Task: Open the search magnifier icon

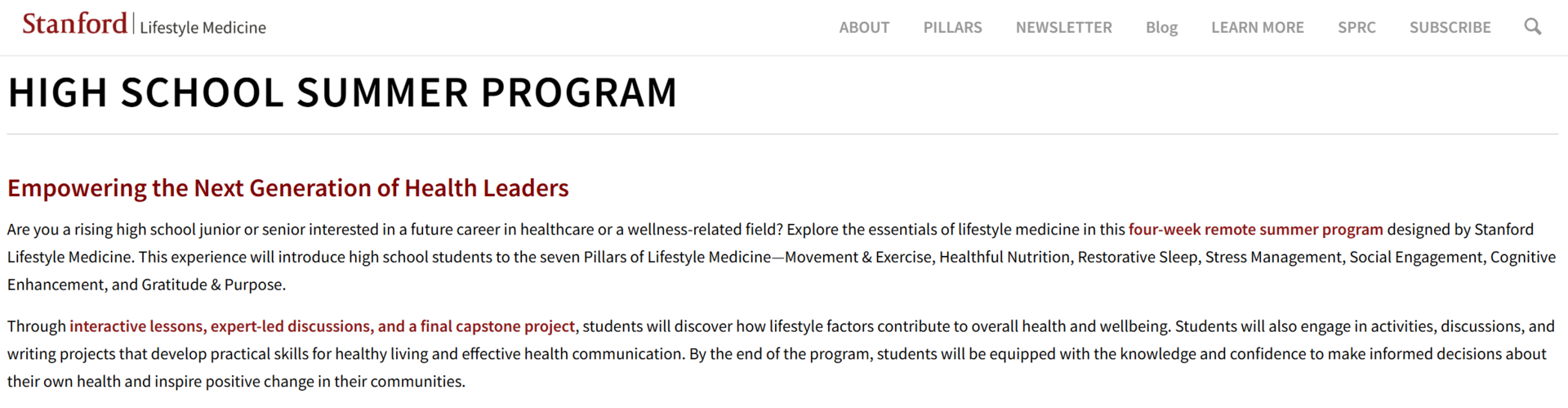Action: [1533, 27]
